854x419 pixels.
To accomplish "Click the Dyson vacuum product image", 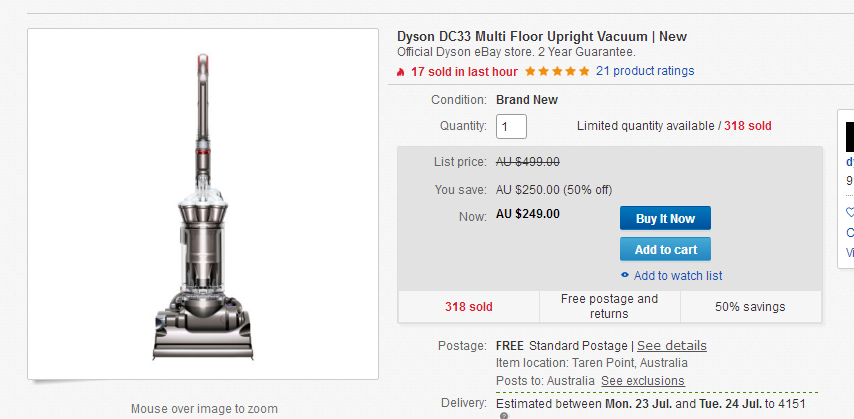I will click(203, 207).
